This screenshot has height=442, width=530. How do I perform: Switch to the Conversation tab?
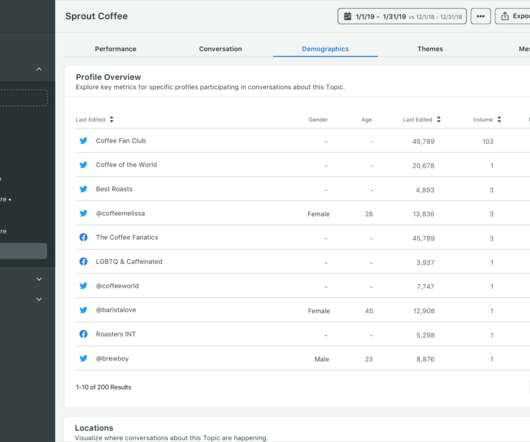(x=220, y=49)
